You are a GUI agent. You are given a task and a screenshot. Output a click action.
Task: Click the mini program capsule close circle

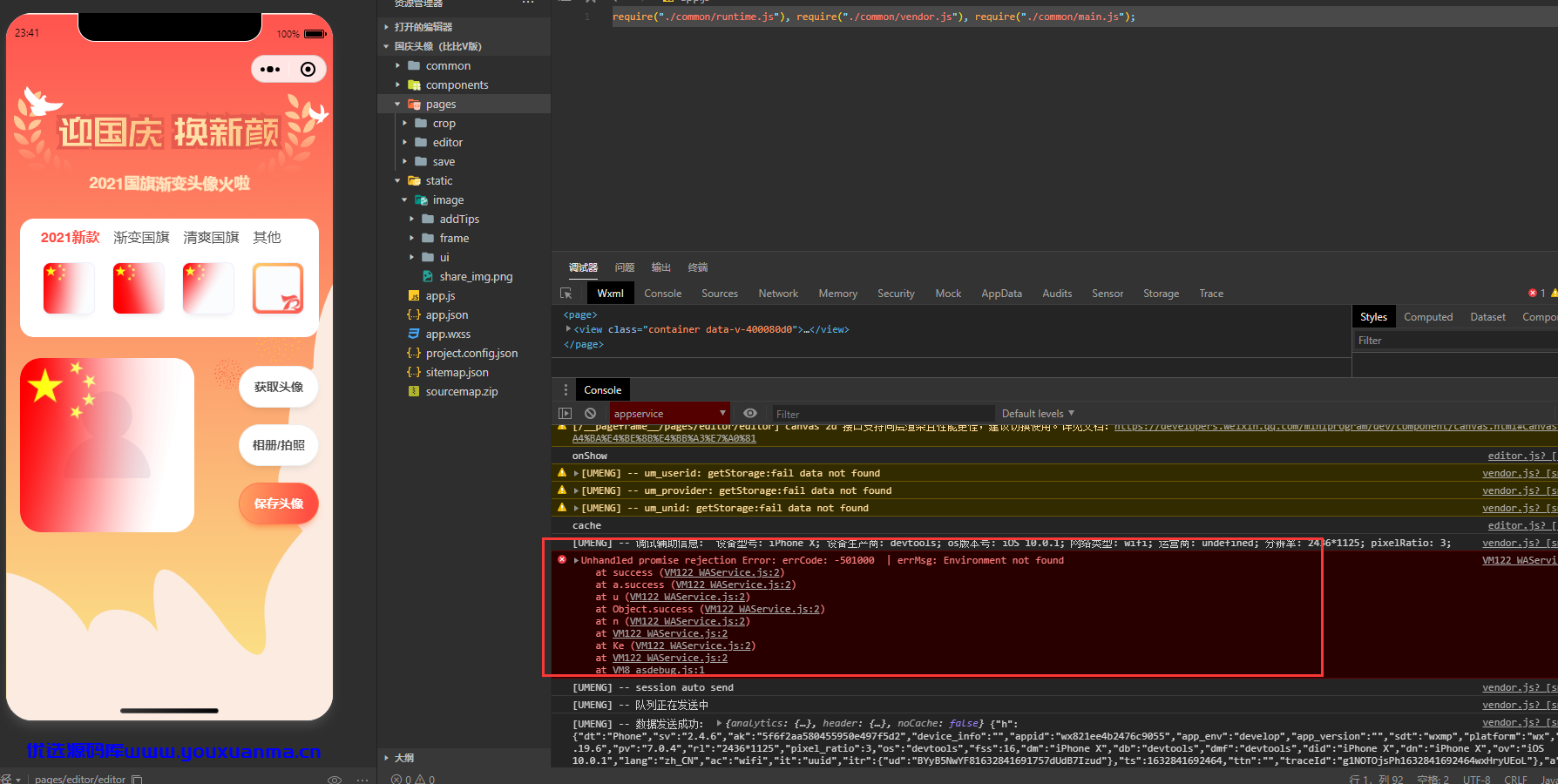pos(308,69)
